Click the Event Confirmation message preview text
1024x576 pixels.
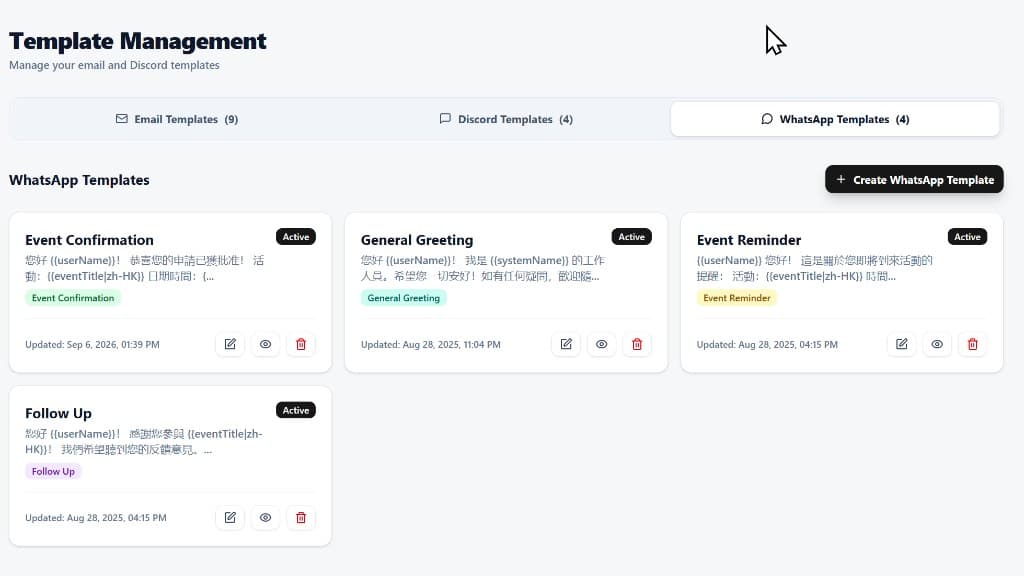coord(144,268)
